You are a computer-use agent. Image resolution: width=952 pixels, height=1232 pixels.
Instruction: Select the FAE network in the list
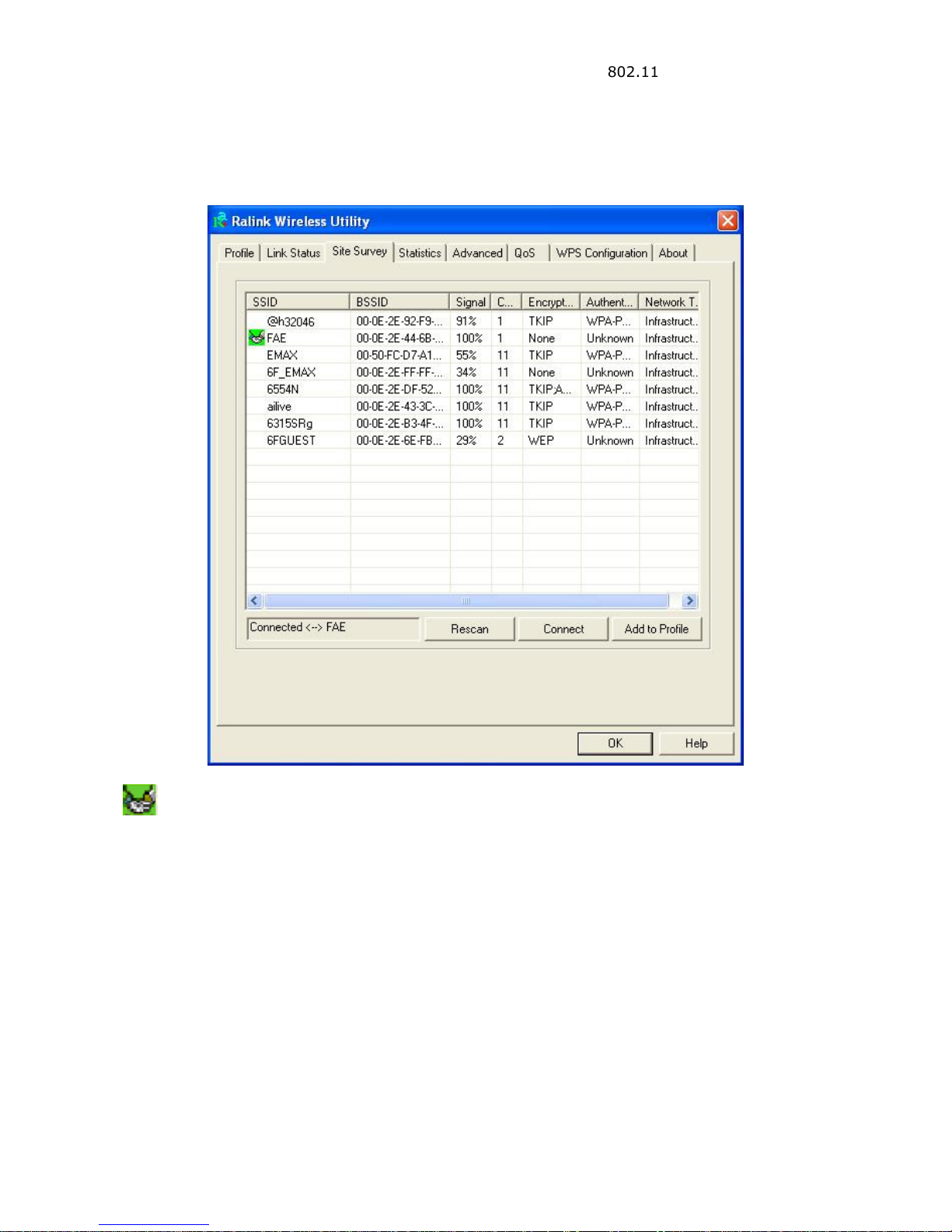[473, 338]
